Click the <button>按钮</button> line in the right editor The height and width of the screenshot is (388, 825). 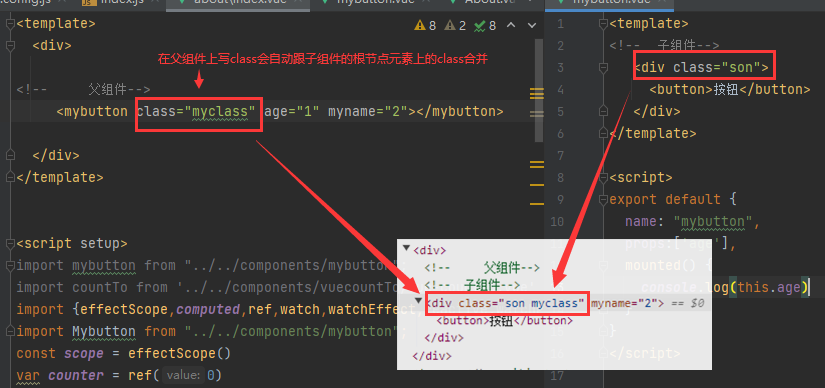(730, 89)
